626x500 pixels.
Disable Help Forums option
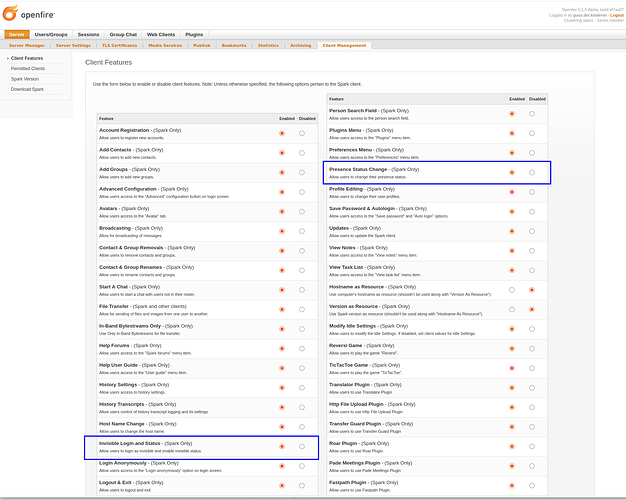tap(302, 349)
